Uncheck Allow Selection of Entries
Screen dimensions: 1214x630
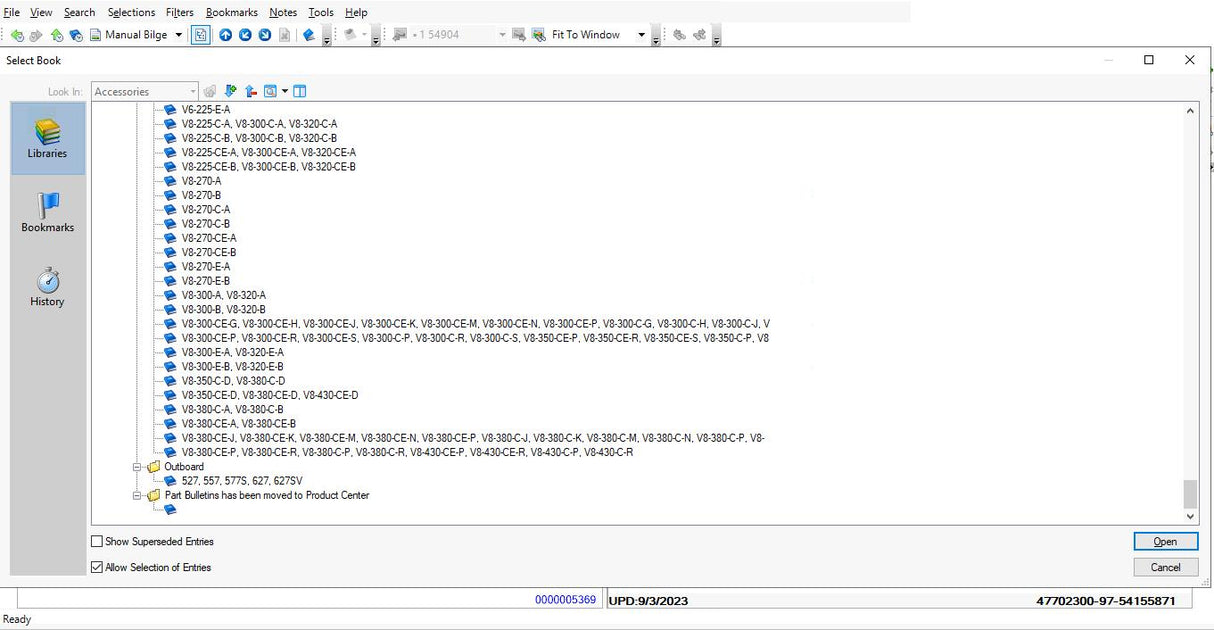point(97,567)
